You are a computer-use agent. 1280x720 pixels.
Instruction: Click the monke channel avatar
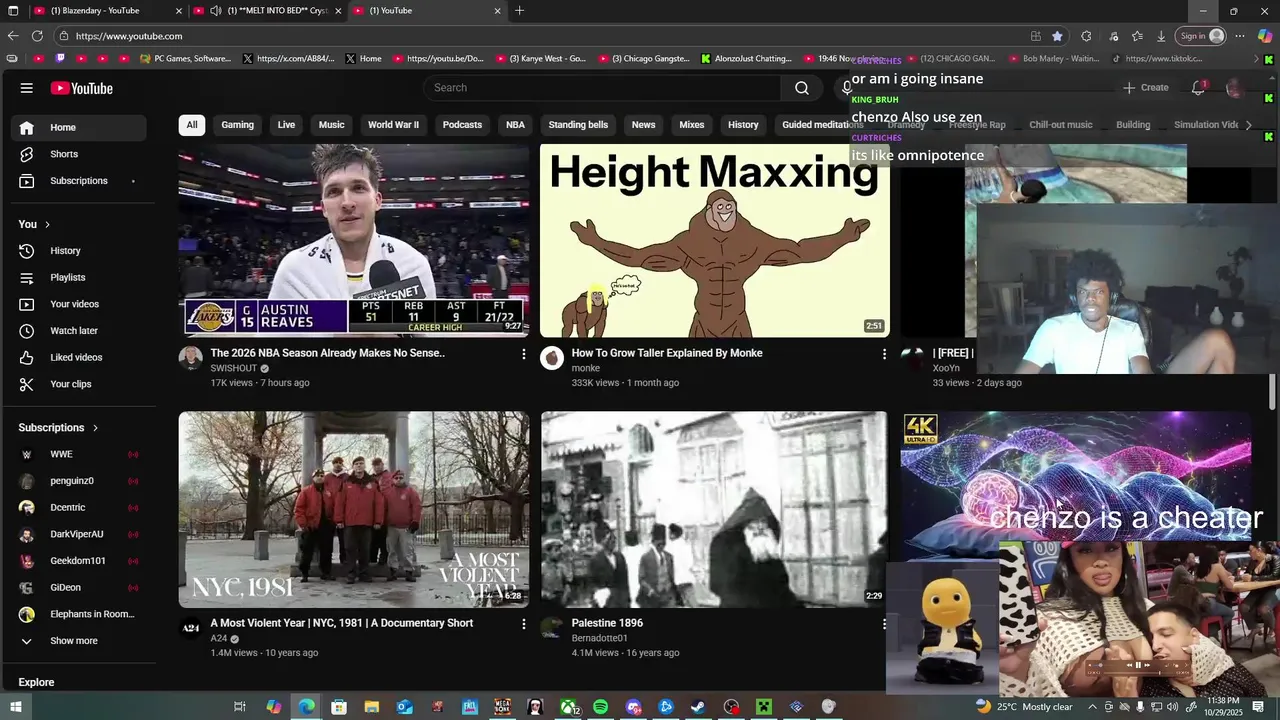(552, 358)
